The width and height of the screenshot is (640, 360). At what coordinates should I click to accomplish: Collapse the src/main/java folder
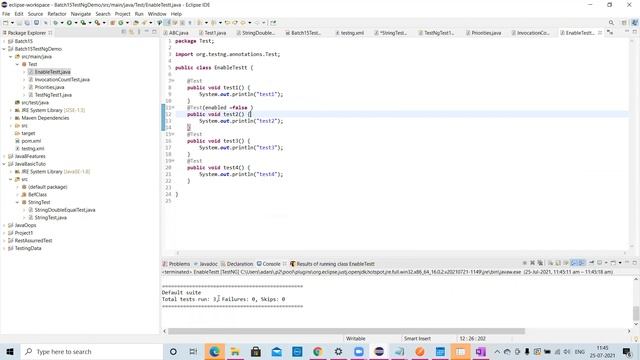tap(11, 57)
